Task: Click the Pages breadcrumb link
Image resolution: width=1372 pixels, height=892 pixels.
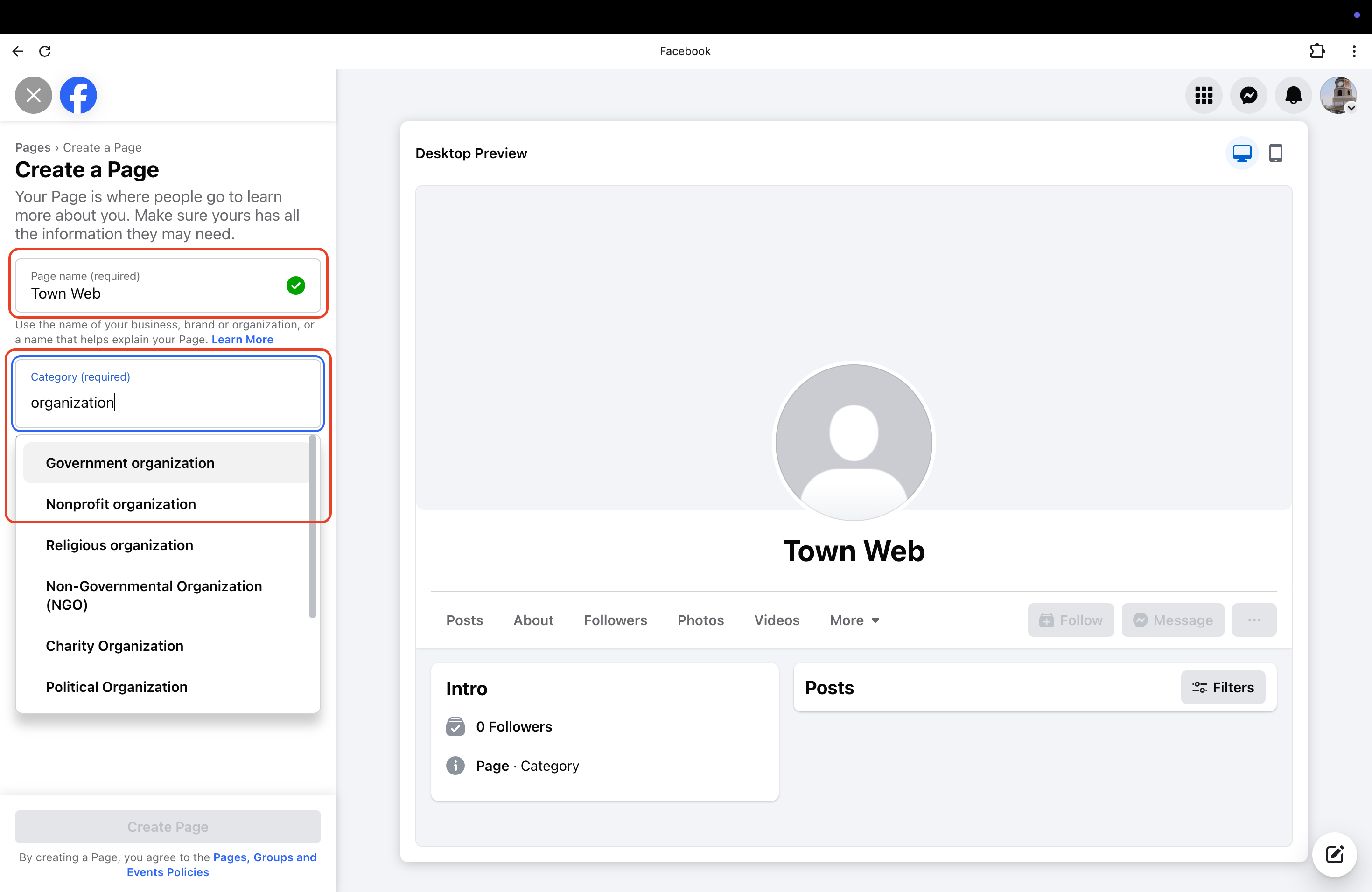Action: 33,147
